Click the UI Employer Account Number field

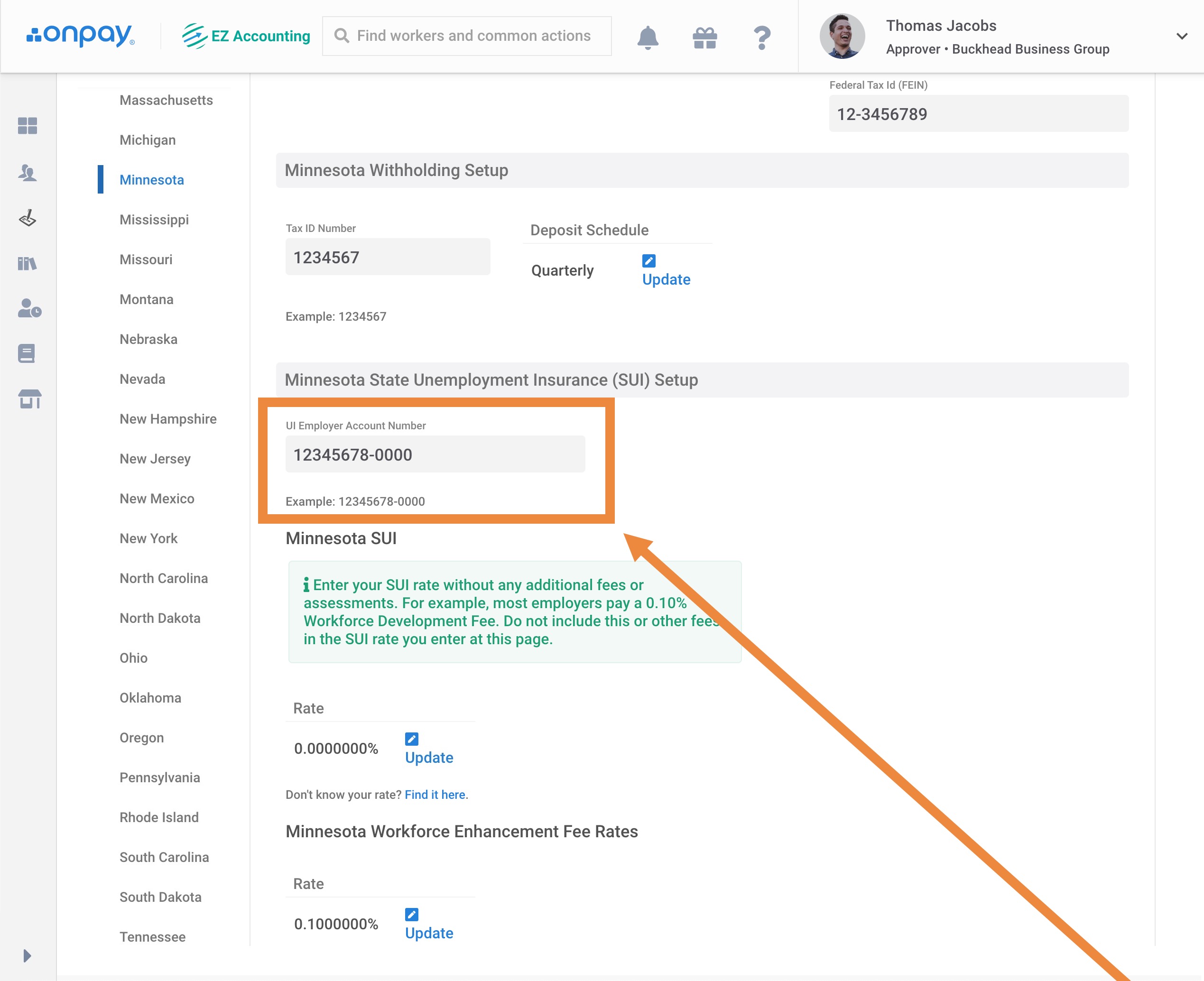pyautogui.click(x=435, y=454)
